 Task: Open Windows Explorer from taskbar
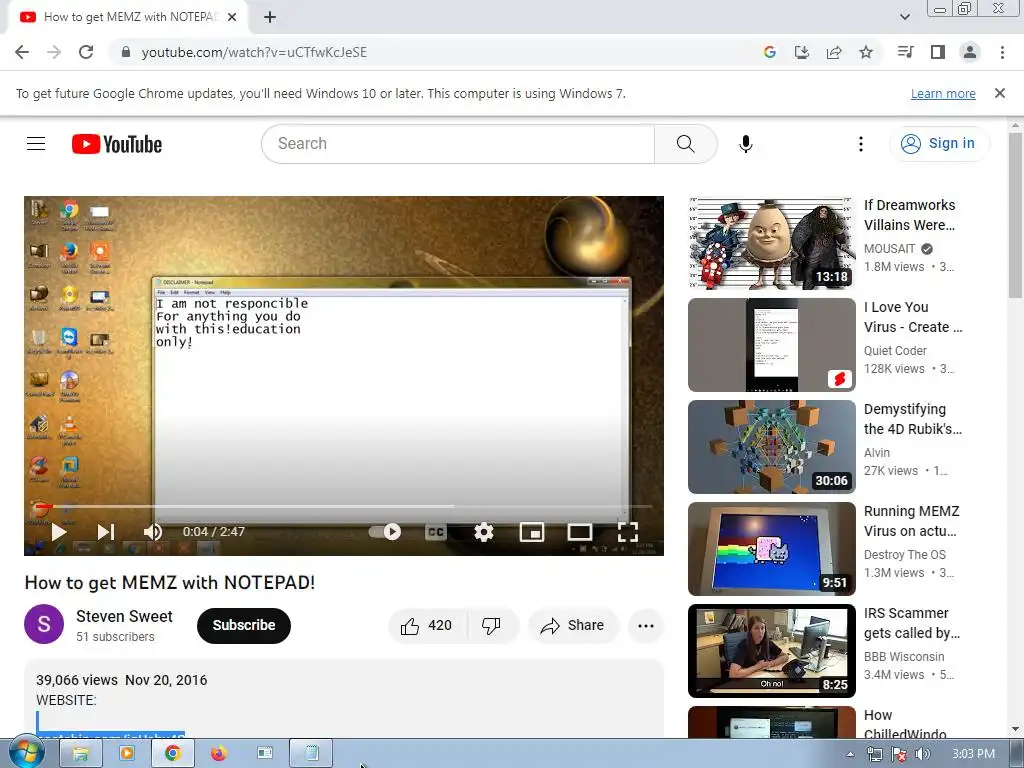click(80, 754)
